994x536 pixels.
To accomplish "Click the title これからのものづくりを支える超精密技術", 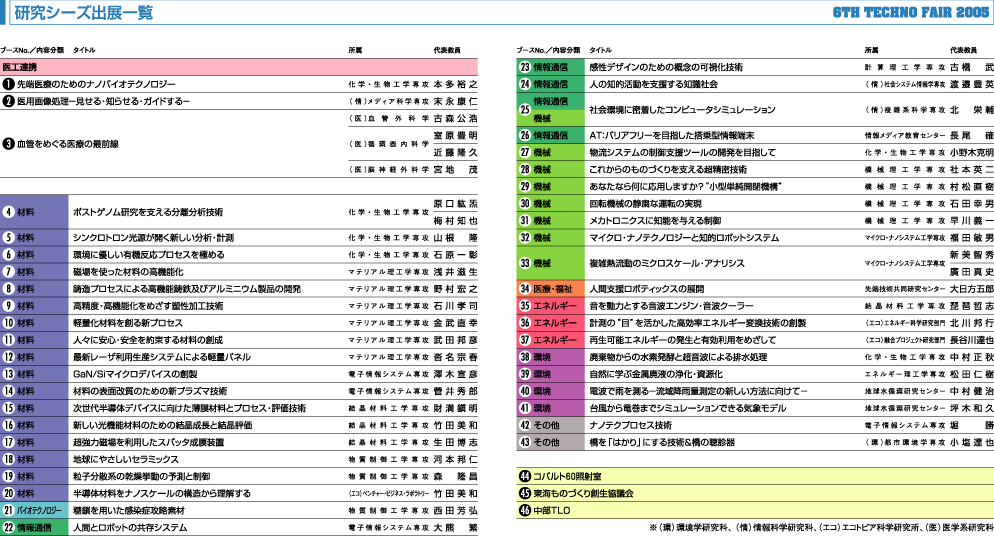I will coord(668,170).
